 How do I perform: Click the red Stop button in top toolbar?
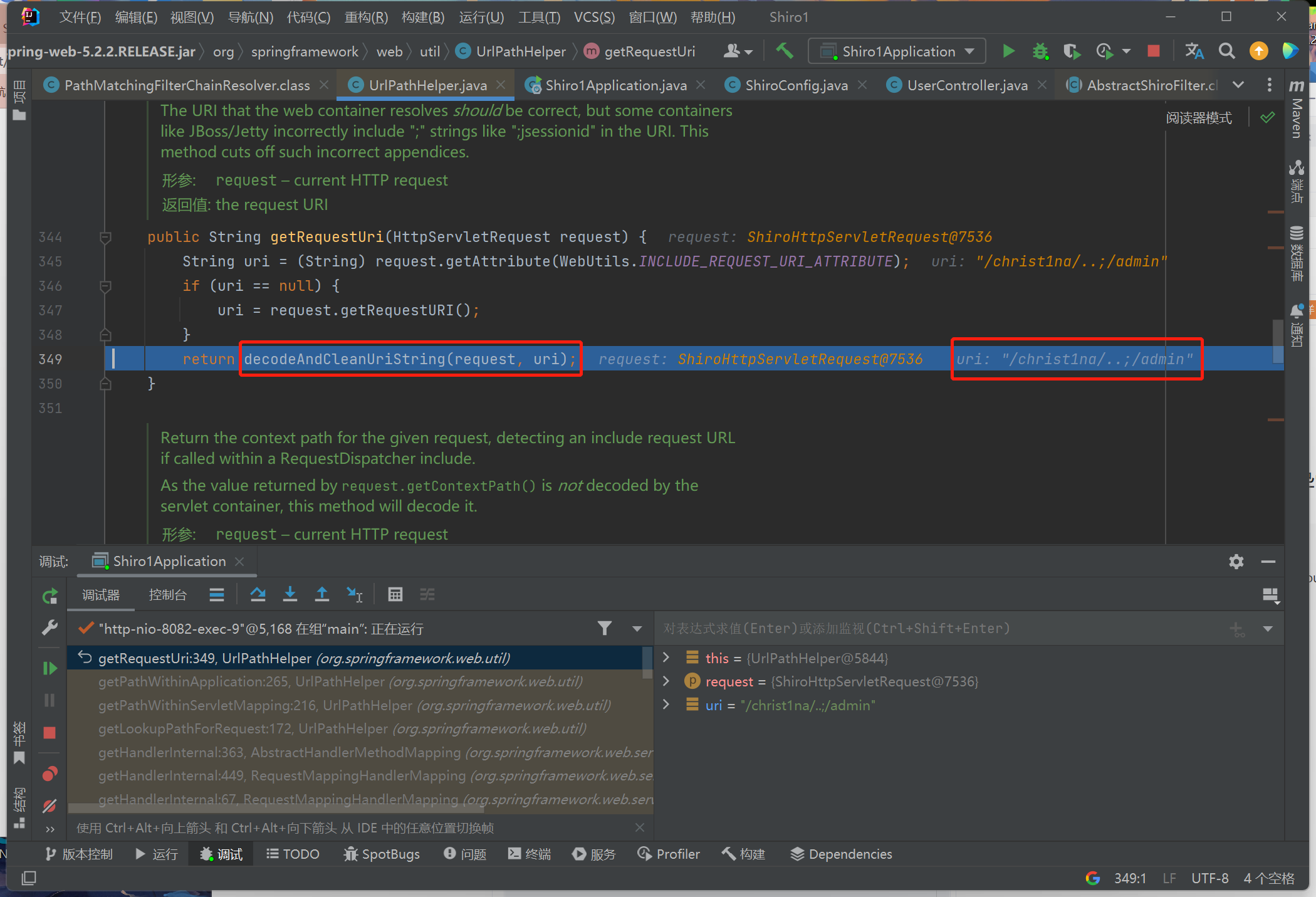pyautogui.click(x=1153, y=51)
